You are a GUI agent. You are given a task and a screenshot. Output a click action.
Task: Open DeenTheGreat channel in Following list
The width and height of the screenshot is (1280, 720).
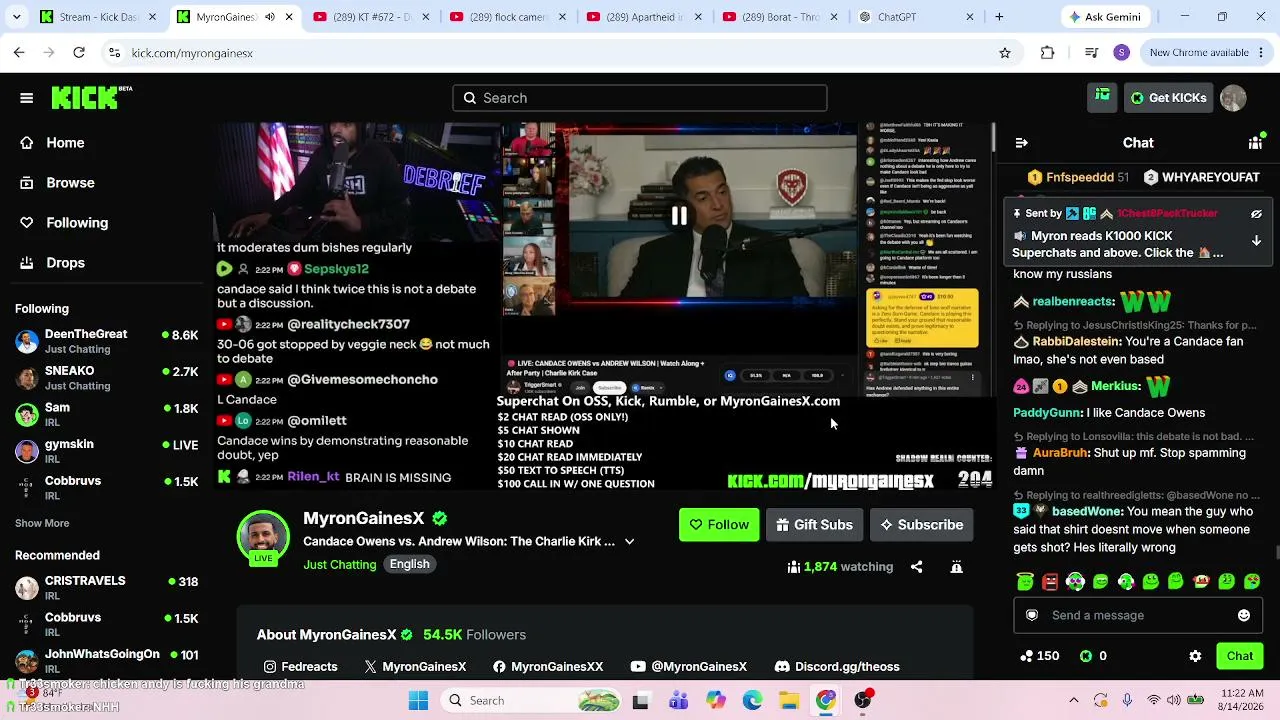click(107, 341)
